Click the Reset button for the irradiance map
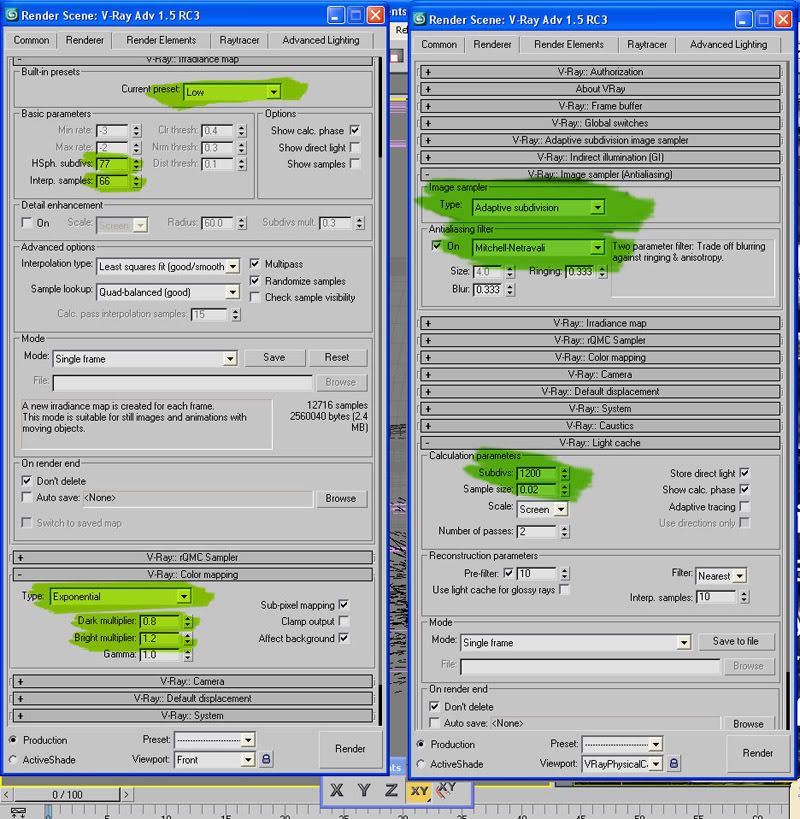This screenshot has width=800, height=819. [x=337, y=357]
